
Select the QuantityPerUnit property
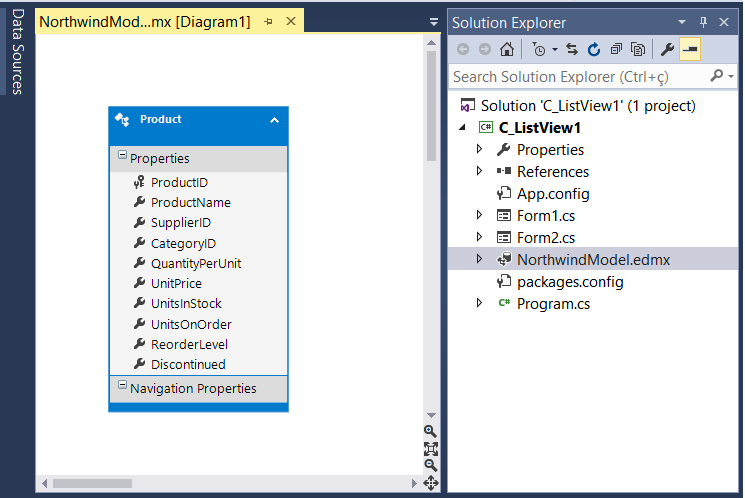point(196,263)
